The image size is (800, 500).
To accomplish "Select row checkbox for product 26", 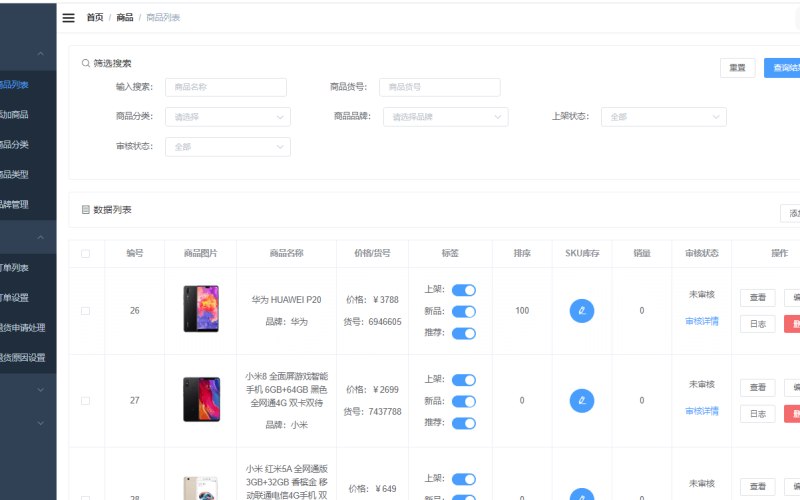I will tap(85, 311).
